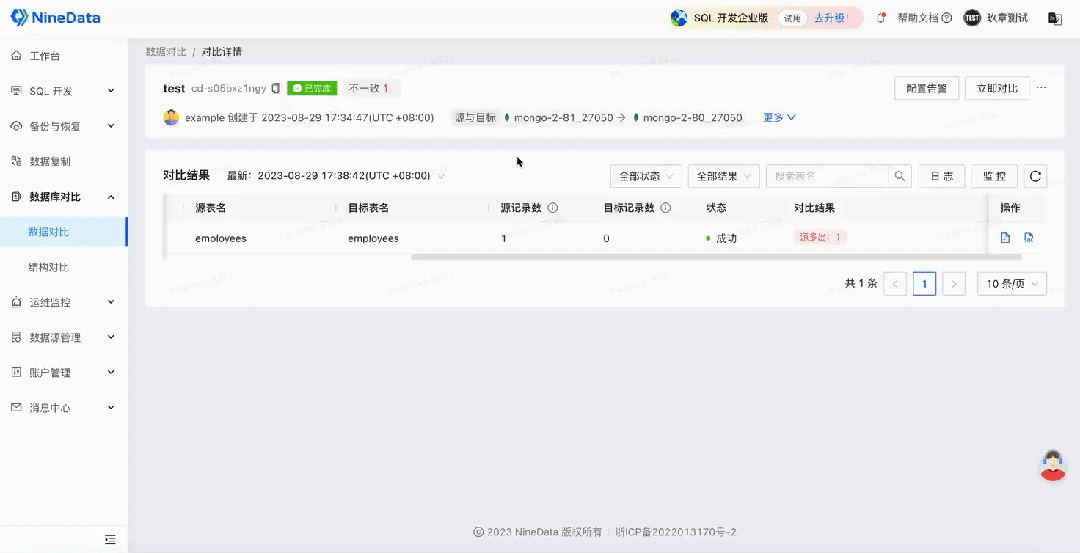Viewport: 1080px width, 553px height.
Task: Click the 备份与恢复 cloud icon
Action: coord(17,126)
